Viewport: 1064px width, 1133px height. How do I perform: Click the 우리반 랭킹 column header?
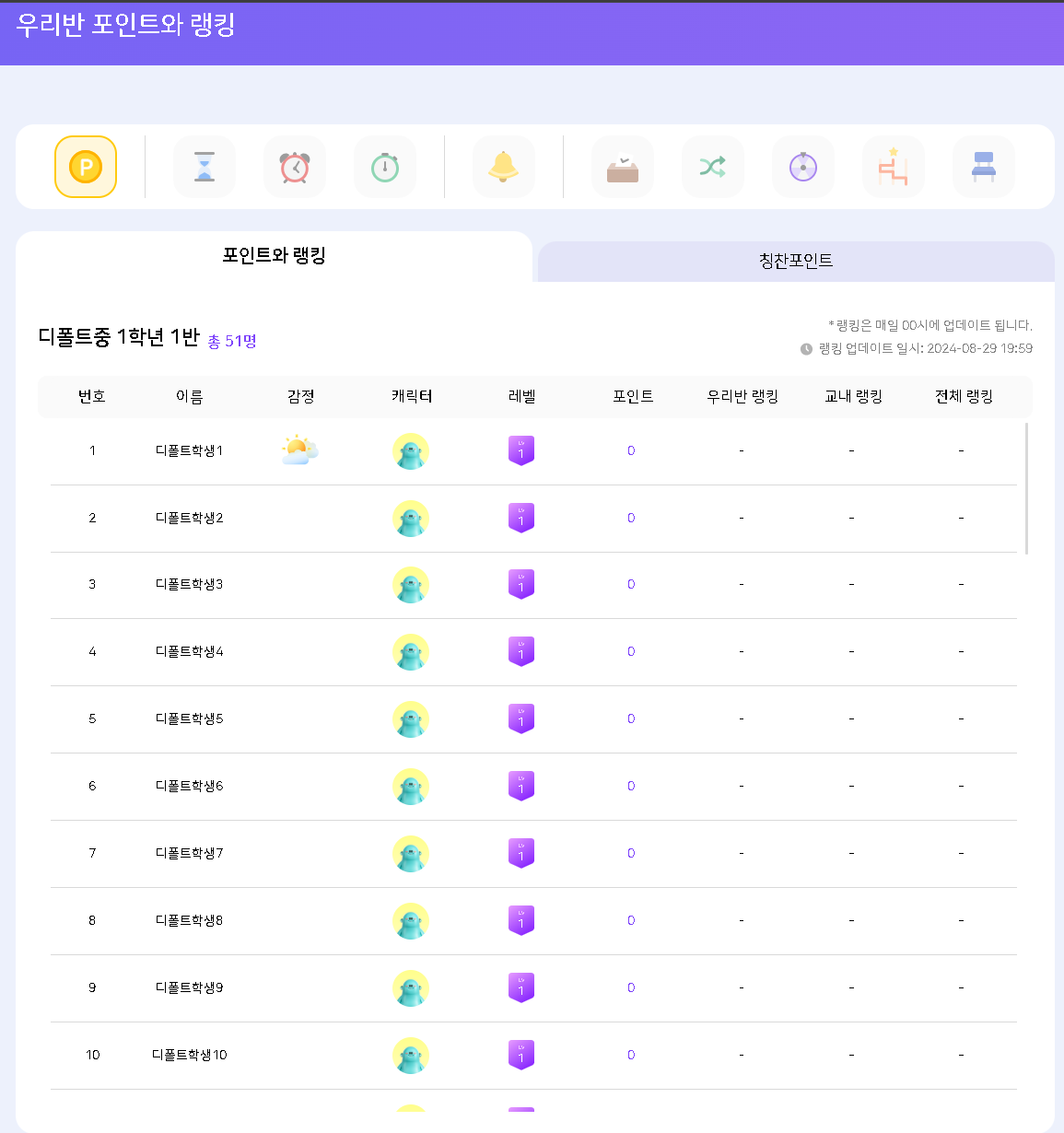tap(742, 396)
